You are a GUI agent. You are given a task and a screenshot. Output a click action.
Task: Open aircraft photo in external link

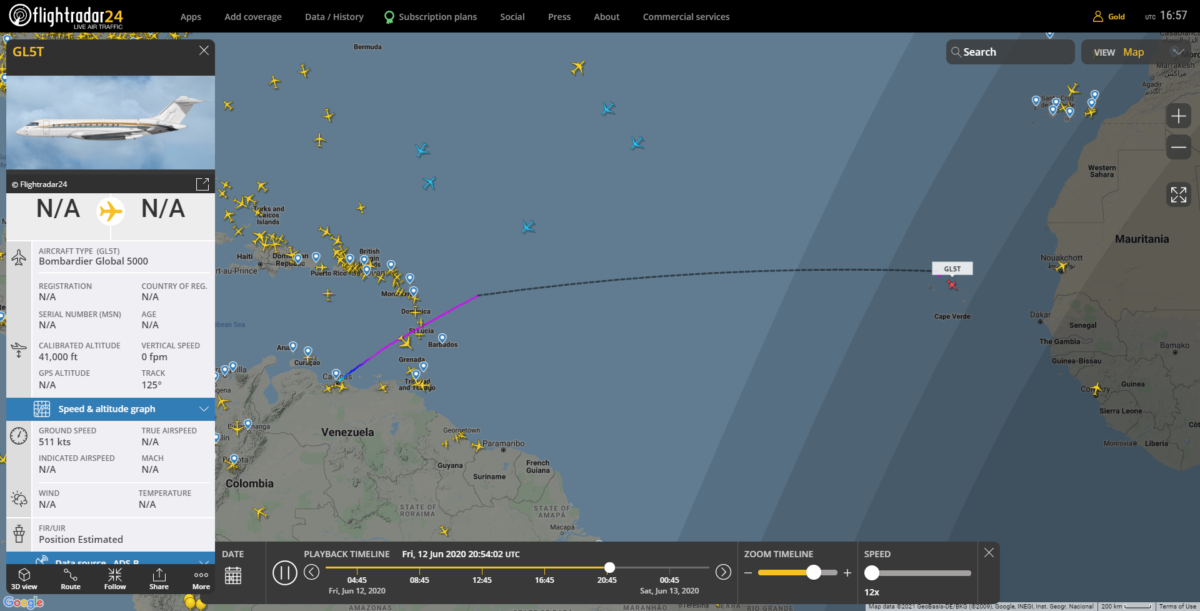(x=202, y=184)
